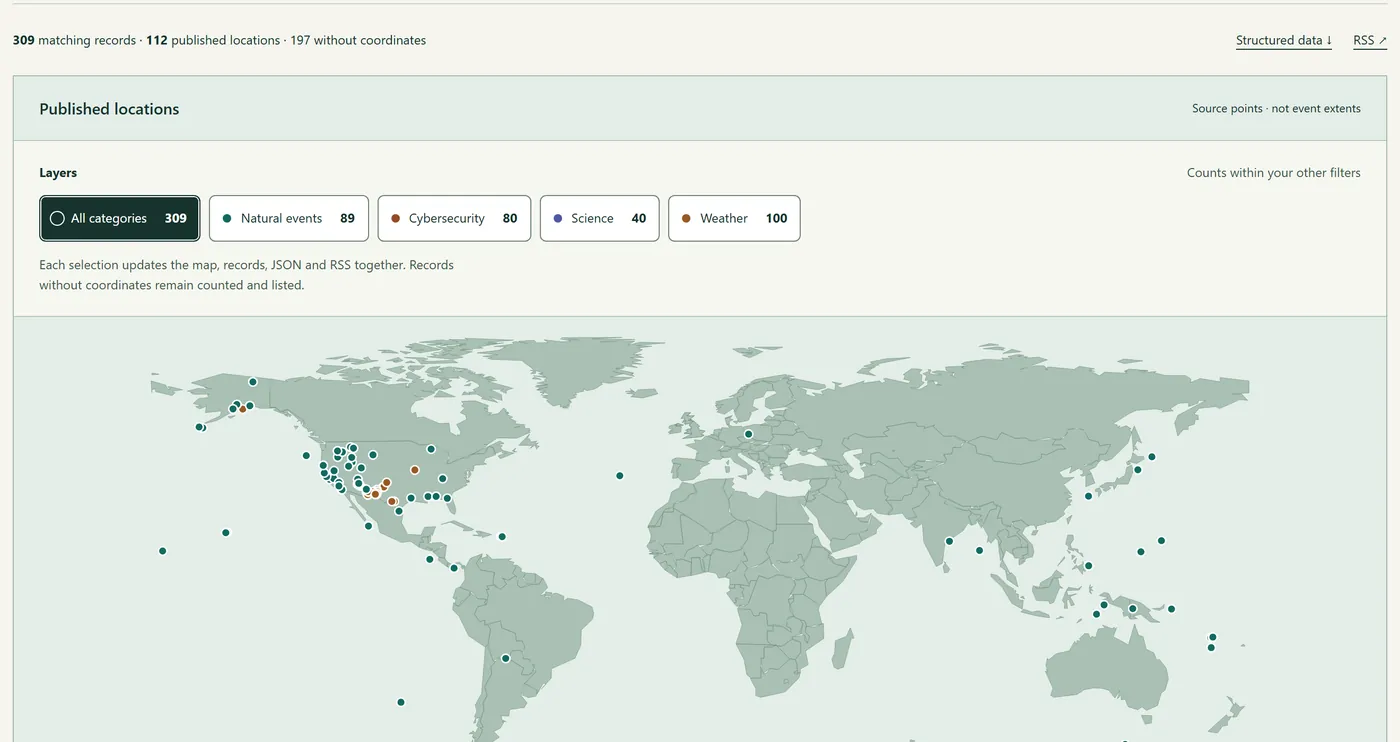
Task: Open the Pacific marker off Central America
Action: tap(430, 560)
